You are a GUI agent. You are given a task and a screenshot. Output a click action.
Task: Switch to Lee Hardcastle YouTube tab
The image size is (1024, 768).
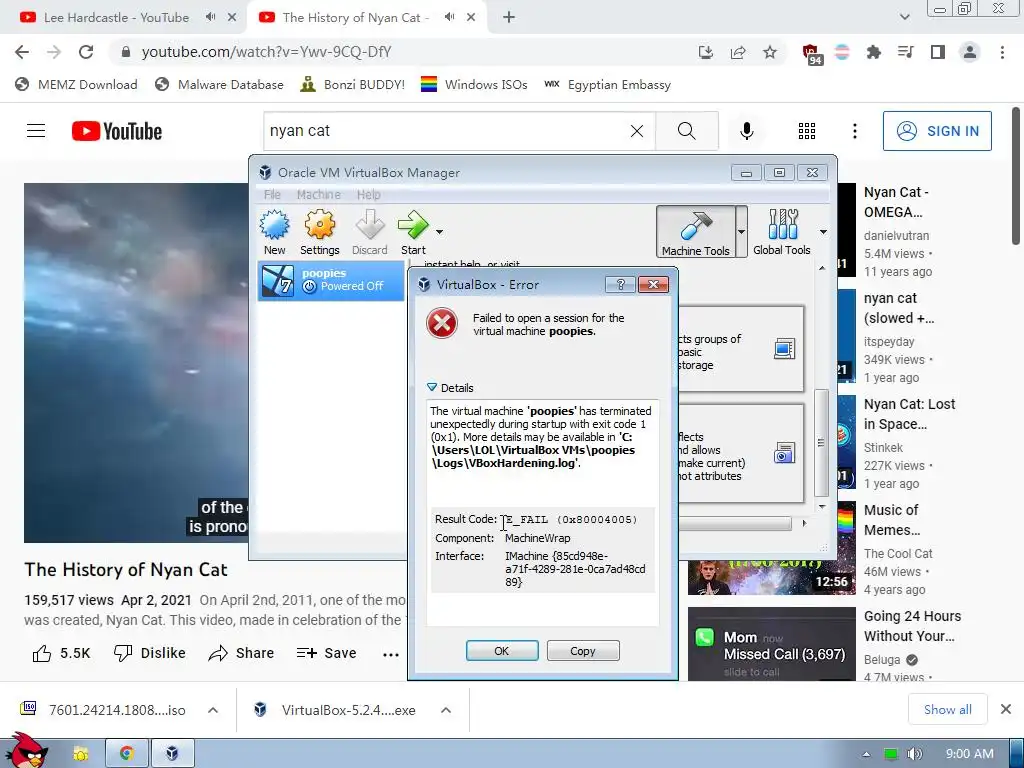coord(116,18)
